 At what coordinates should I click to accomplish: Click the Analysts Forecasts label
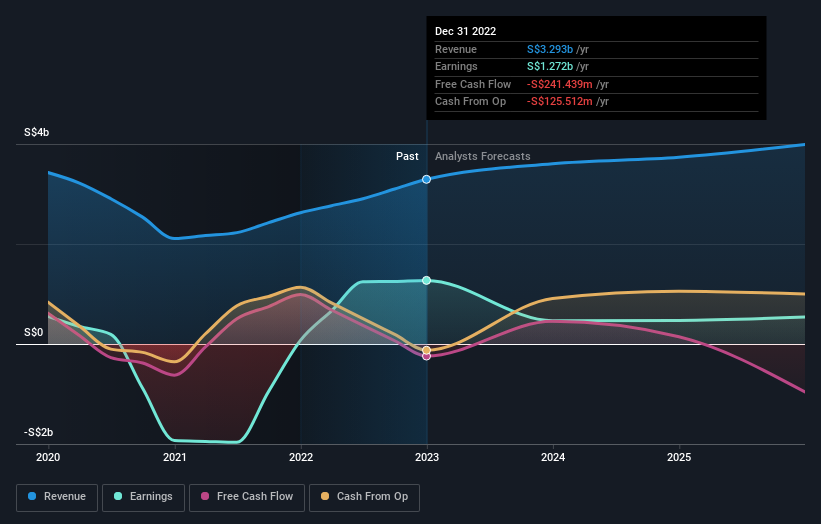(482, 157)
